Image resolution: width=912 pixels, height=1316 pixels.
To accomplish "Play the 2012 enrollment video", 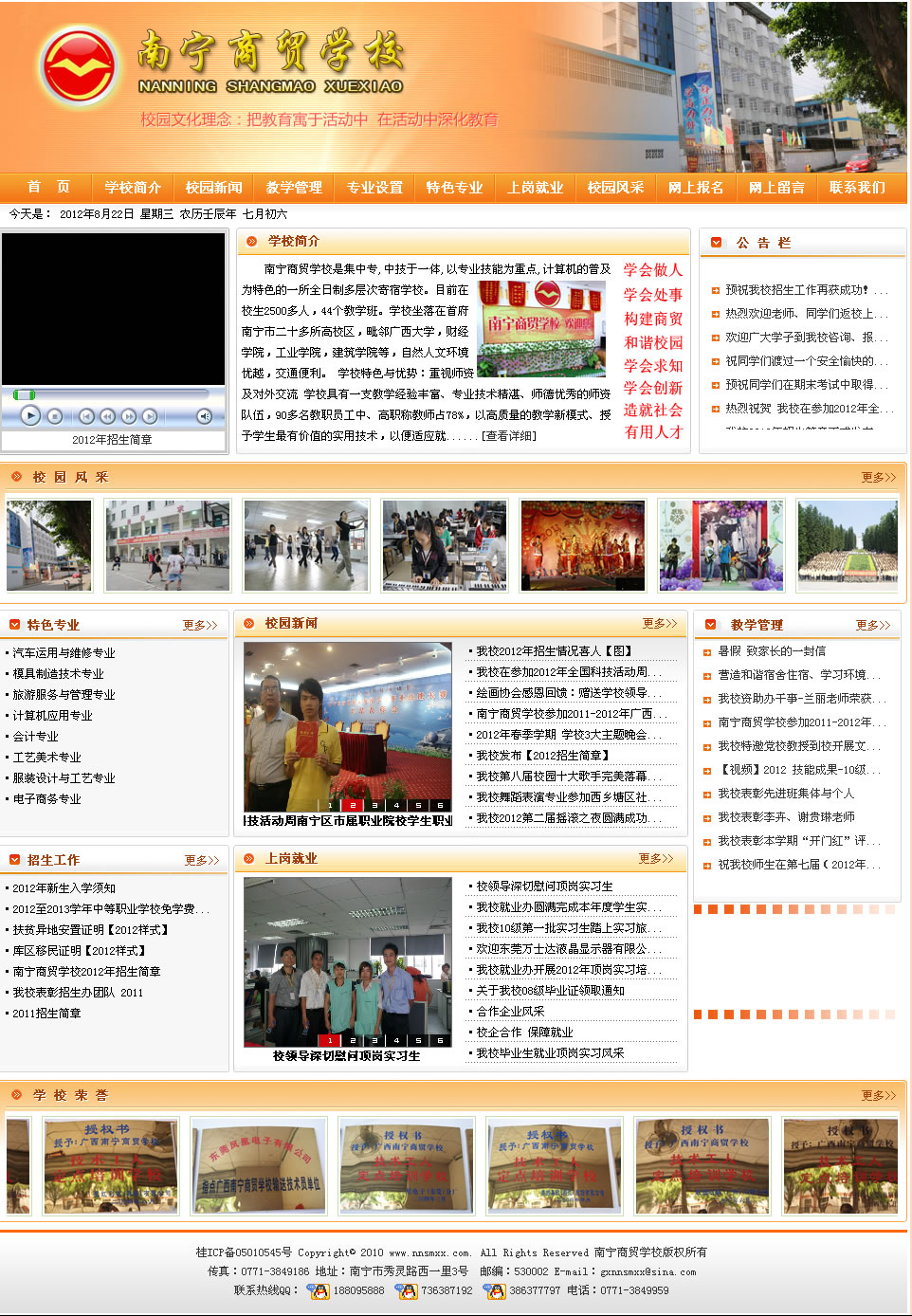I will click(30, 415).
